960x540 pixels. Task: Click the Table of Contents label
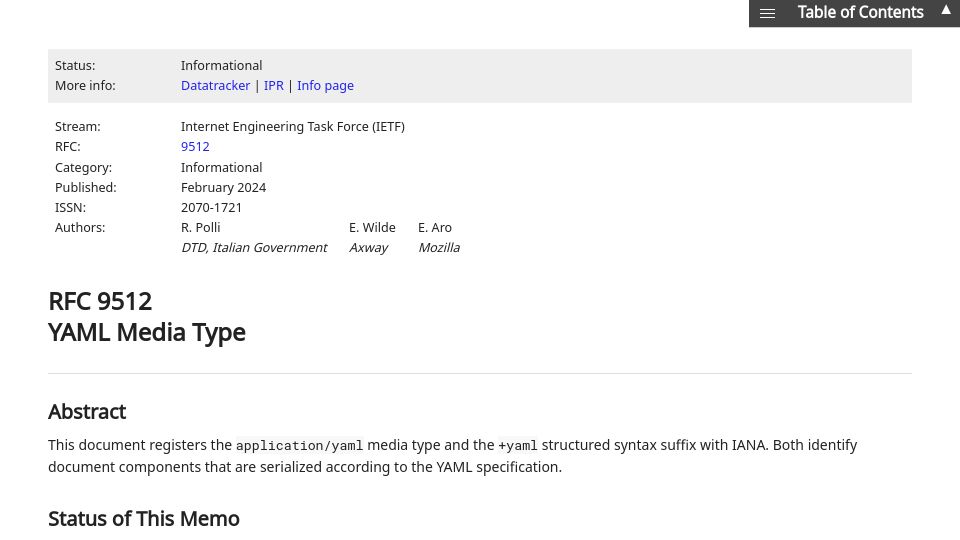coord(860,12)
